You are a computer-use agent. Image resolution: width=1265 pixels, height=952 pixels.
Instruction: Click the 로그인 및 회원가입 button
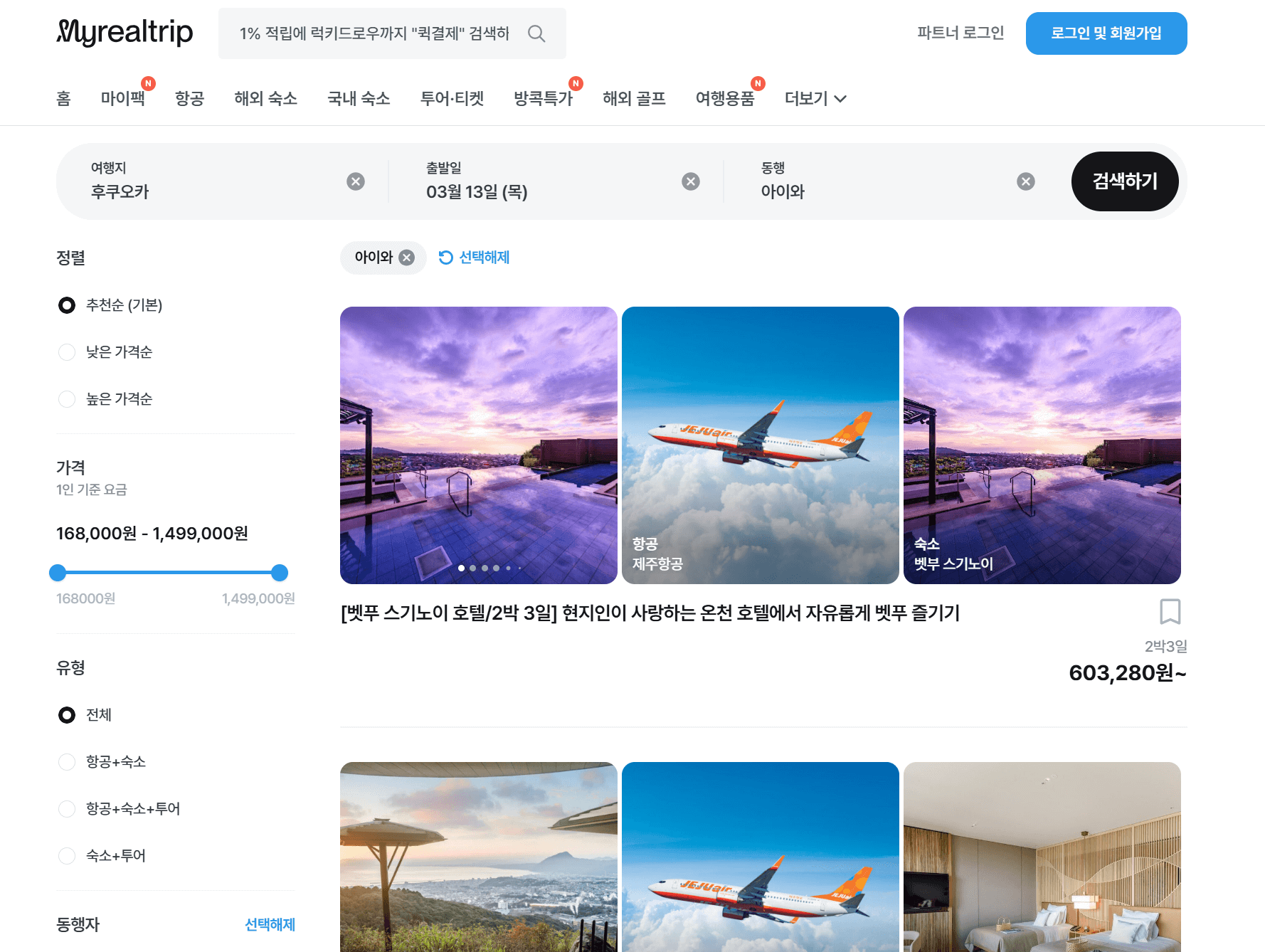point(1106,33)
